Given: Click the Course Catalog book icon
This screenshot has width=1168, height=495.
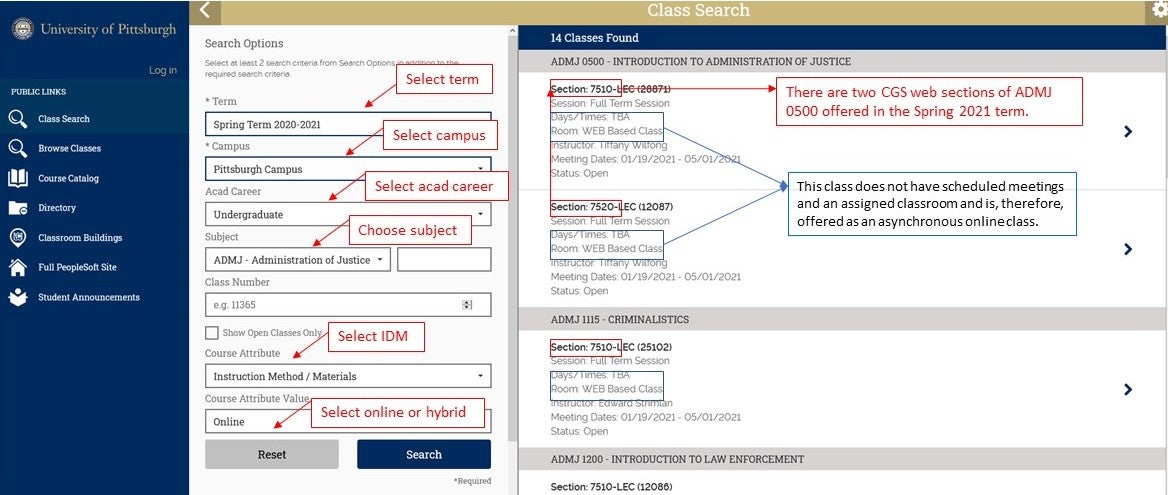Looking at the screenshot, I should tap(18, 179).
